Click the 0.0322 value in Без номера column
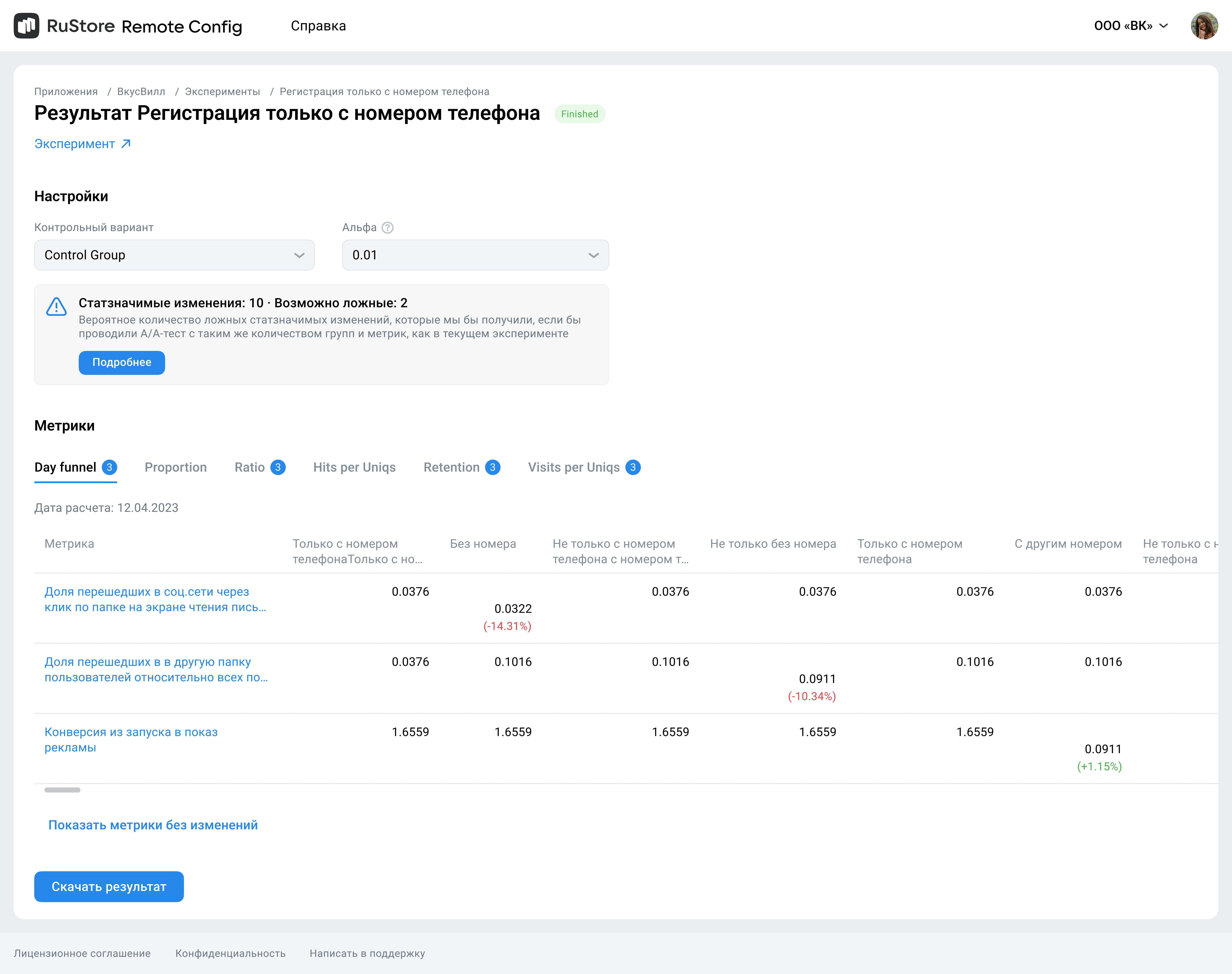Viewport: 1232px width, 974px height. [x=513, y=609]
